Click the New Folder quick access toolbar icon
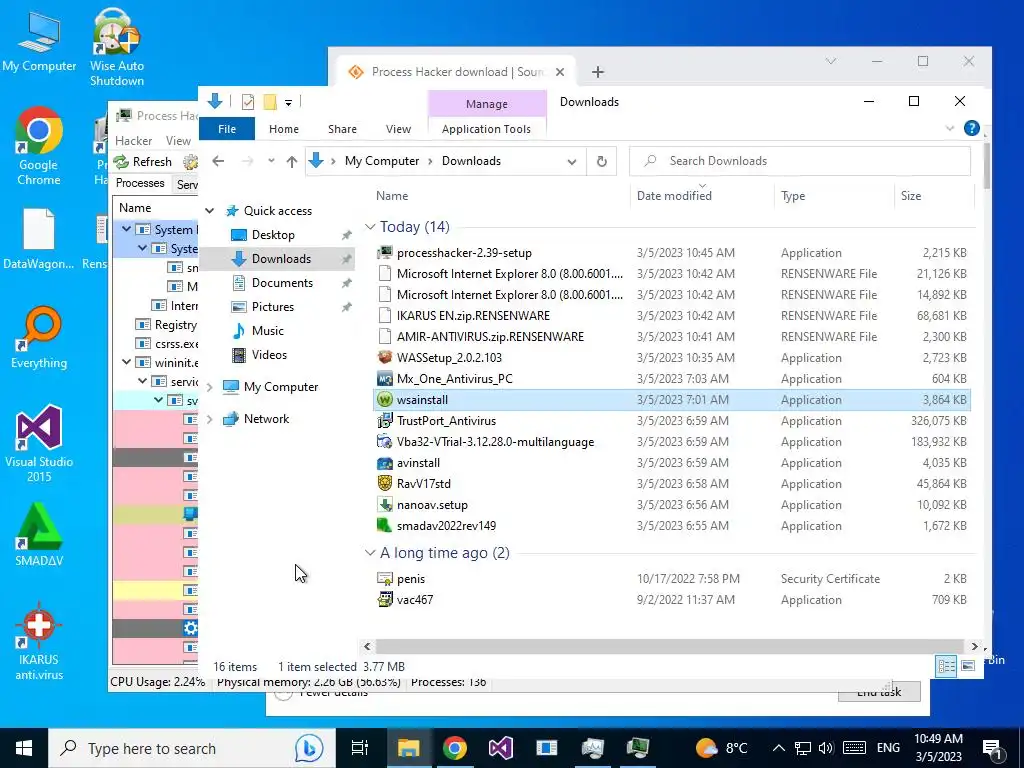 pyautogui.click(x=270, y=102)
